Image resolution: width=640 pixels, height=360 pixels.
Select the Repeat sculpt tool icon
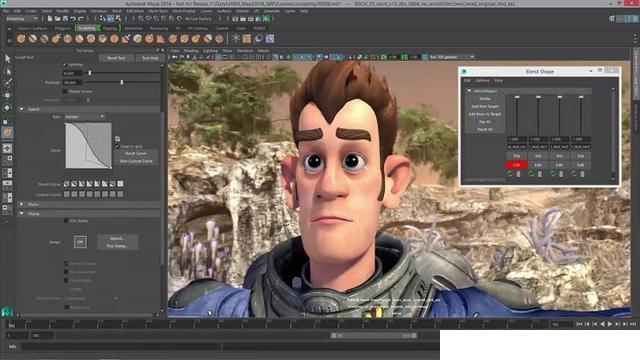(x=114, y=39)
